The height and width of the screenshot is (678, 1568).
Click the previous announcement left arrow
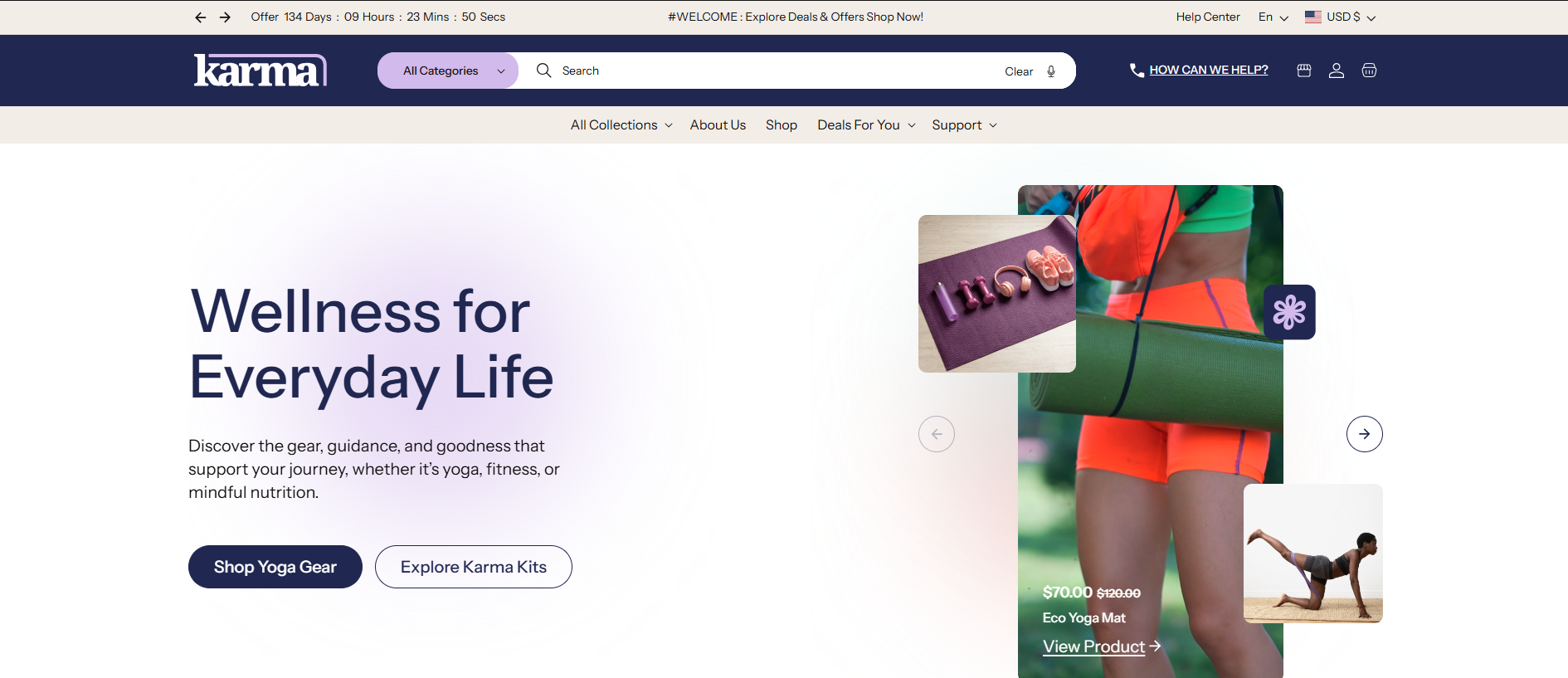tap(200, 17)
